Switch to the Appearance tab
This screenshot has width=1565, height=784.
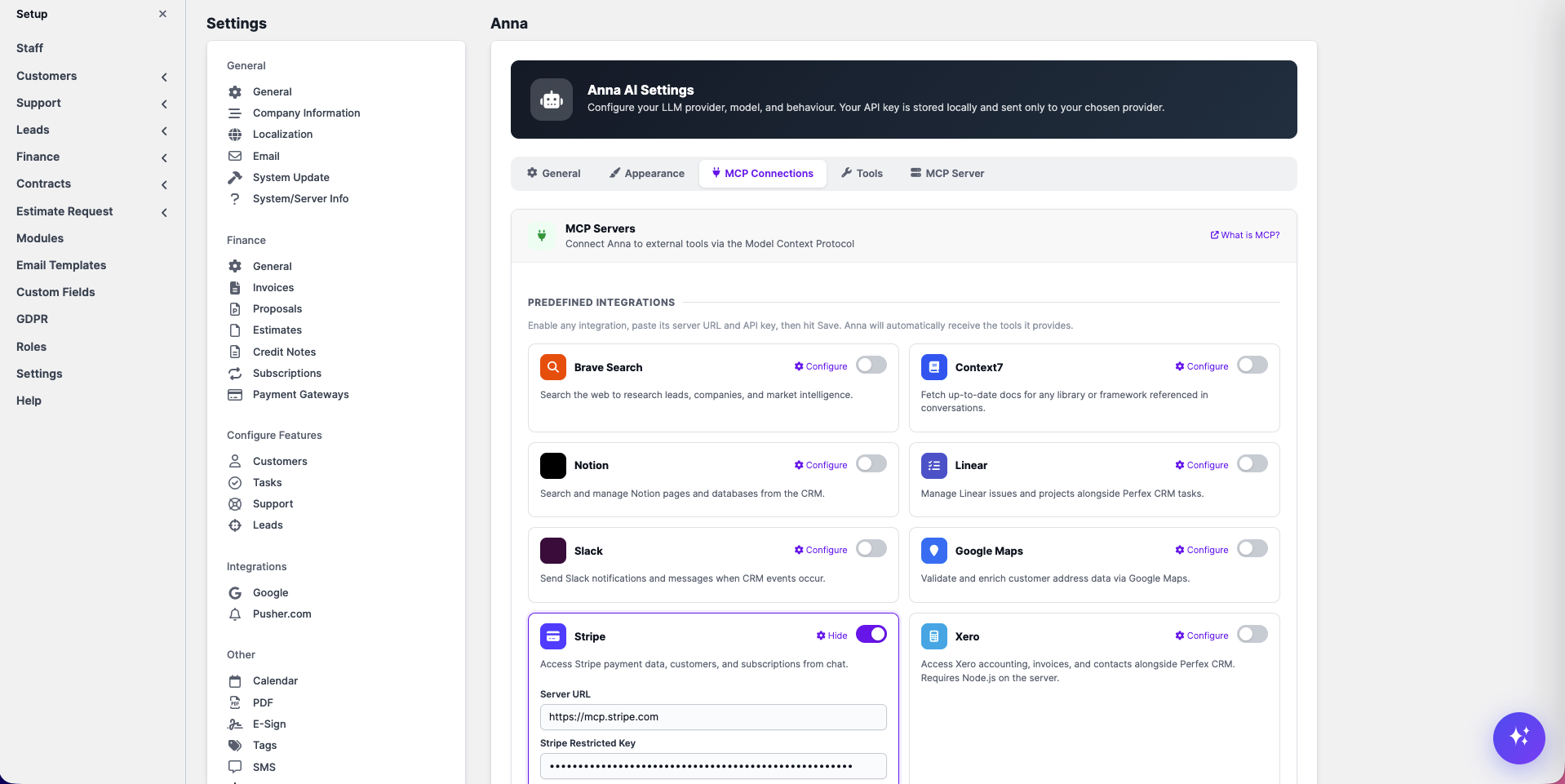[647, 174]
